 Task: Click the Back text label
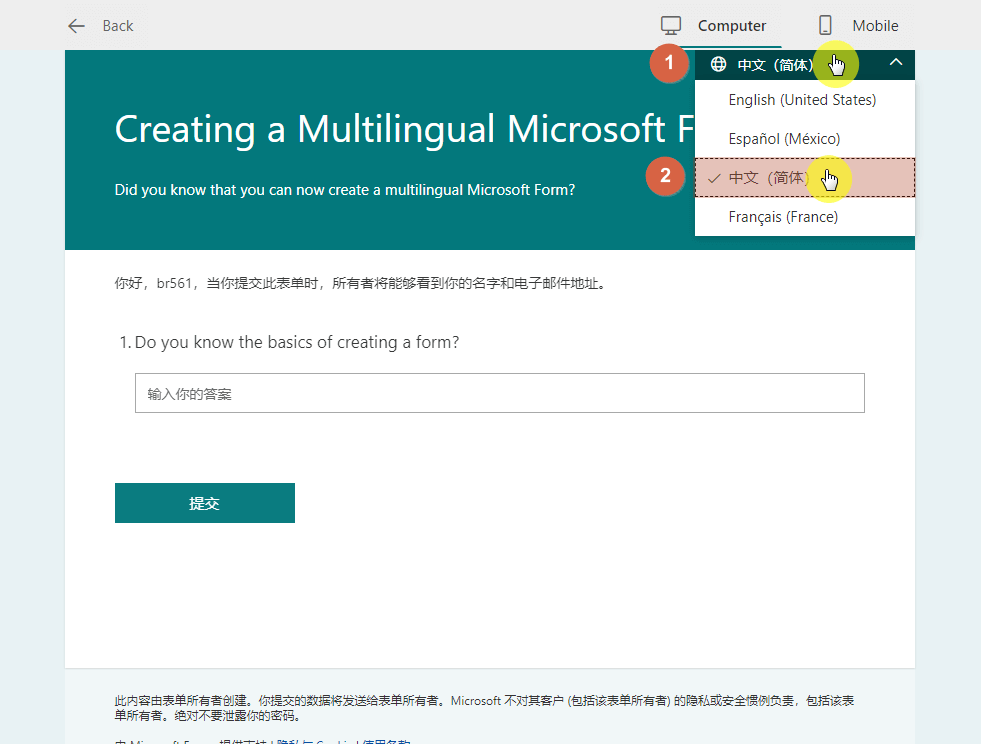click(118, 26)
